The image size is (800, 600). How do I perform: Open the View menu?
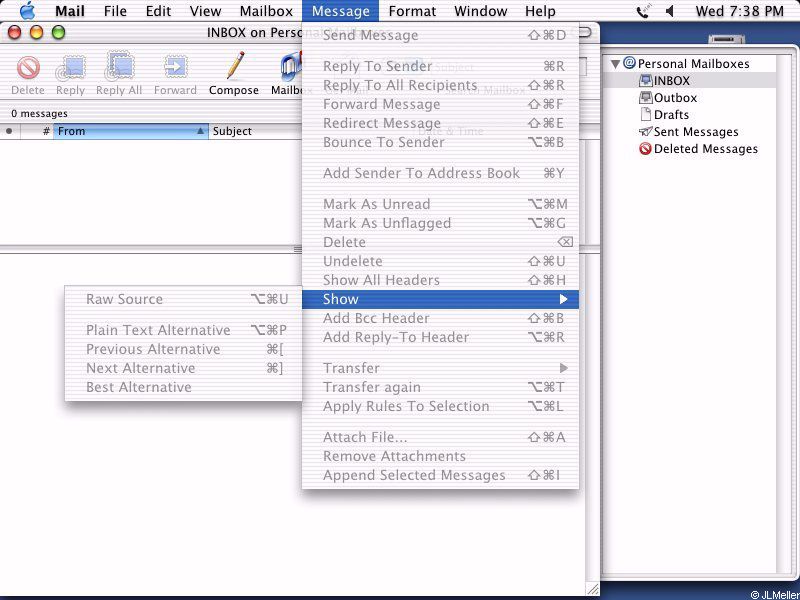(x=205, y=11)
